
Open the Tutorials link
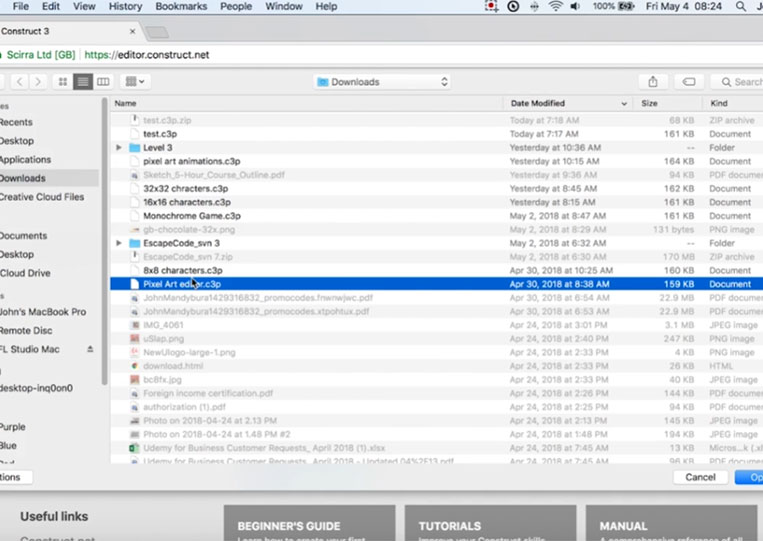[x=490, y=523]
